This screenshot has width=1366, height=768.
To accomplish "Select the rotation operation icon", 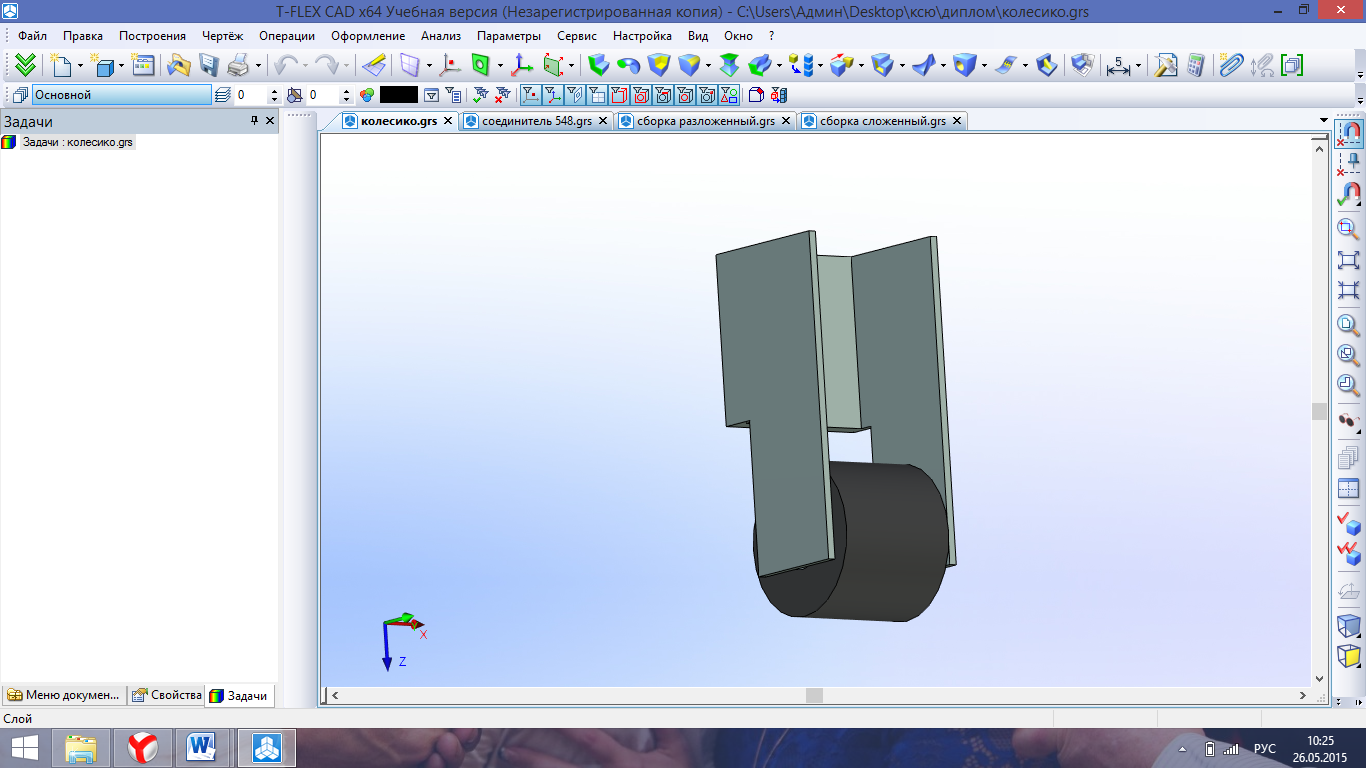I will click(628, 65).
